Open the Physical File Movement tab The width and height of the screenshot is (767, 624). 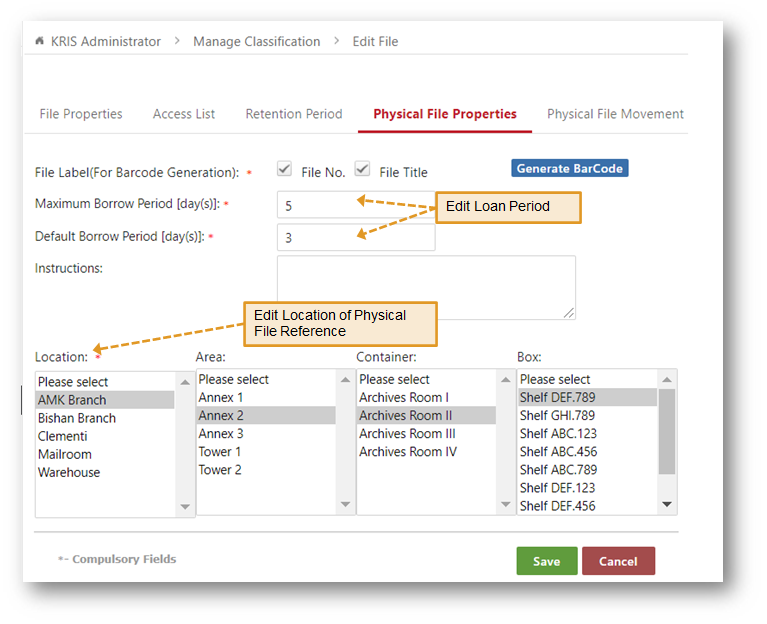(615, 114)
